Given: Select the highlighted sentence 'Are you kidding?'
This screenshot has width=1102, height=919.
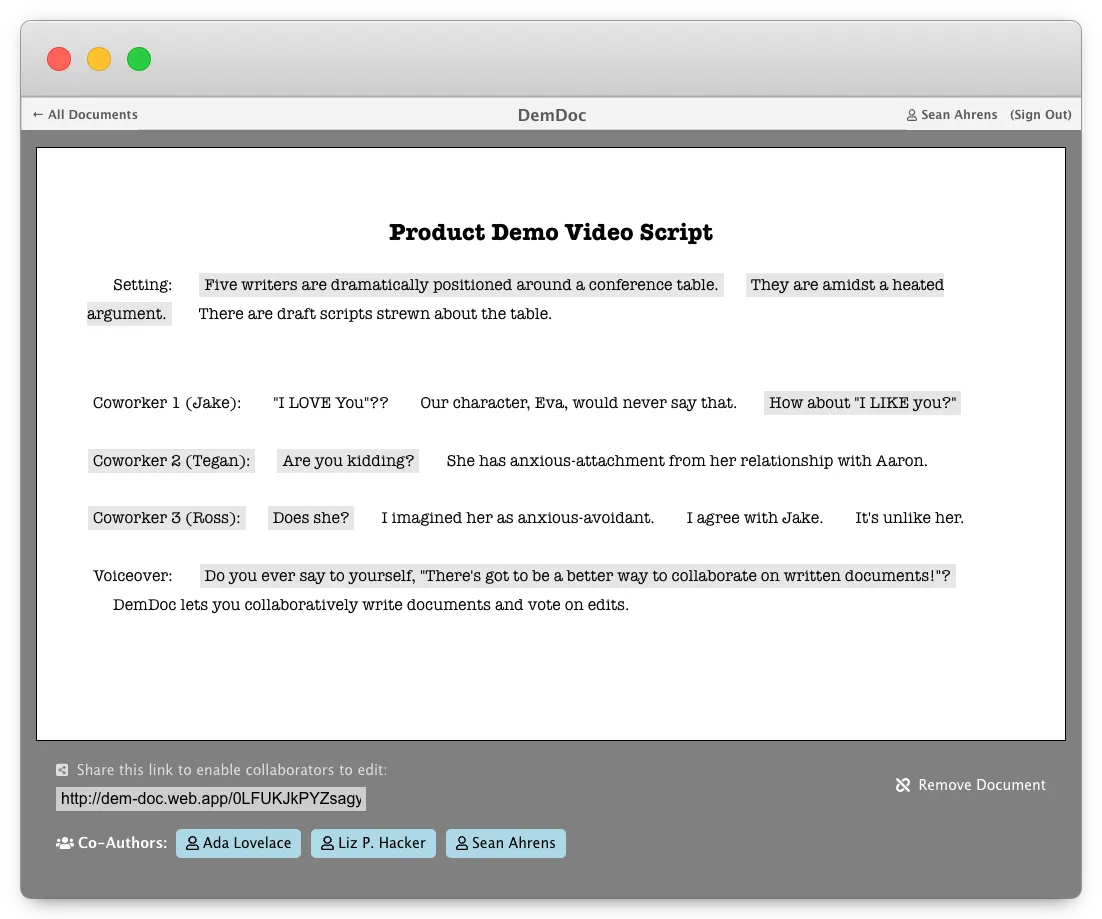Looking at the screenshot, I should tap(348, 461).
